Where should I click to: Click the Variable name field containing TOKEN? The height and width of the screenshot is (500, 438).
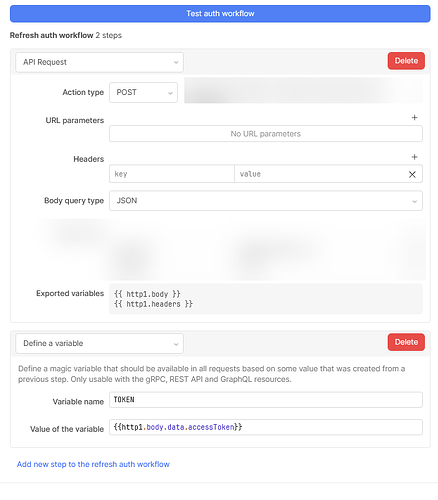tap(266, 400)
